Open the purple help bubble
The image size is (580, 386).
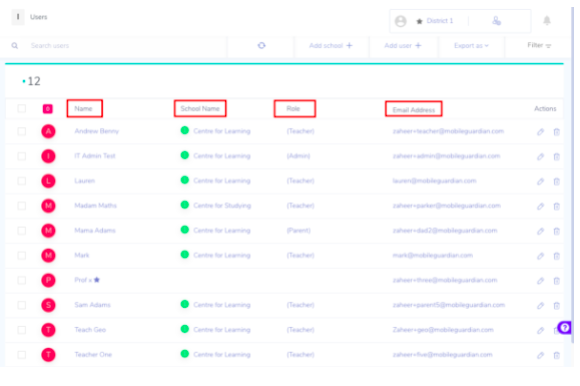click(565, 328)
